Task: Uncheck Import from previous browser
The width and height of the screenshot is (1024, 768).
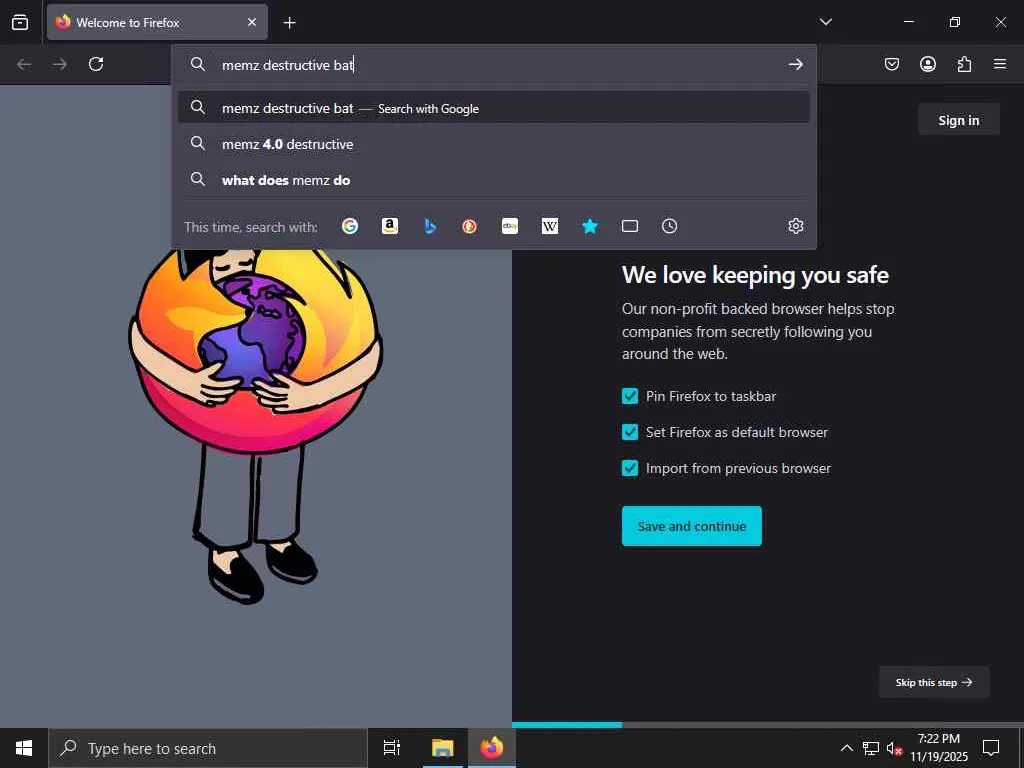Action: tap(630, 468)
